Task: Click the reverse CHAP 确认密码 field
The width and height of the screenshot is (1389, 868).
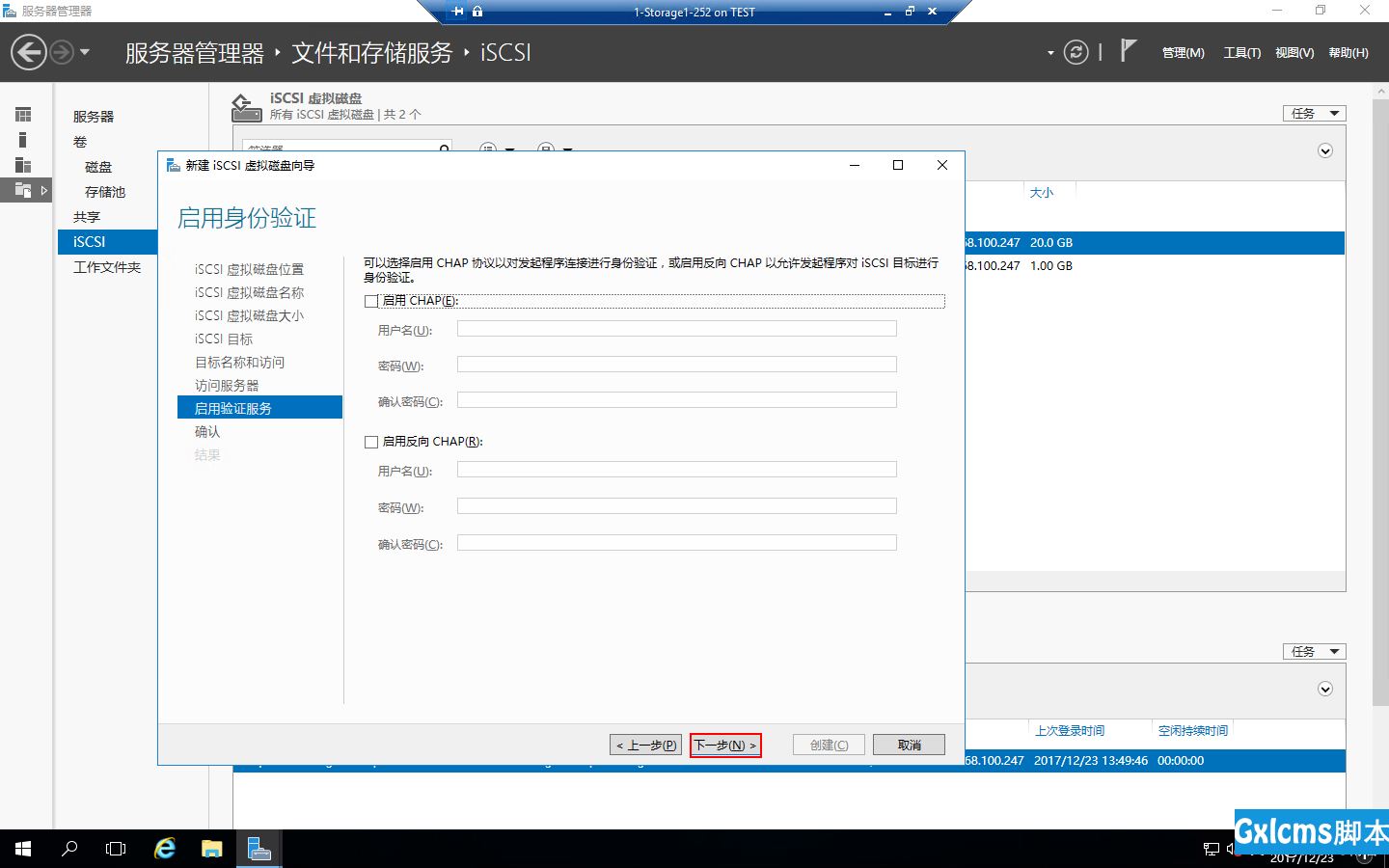Action: pos(676,543)
